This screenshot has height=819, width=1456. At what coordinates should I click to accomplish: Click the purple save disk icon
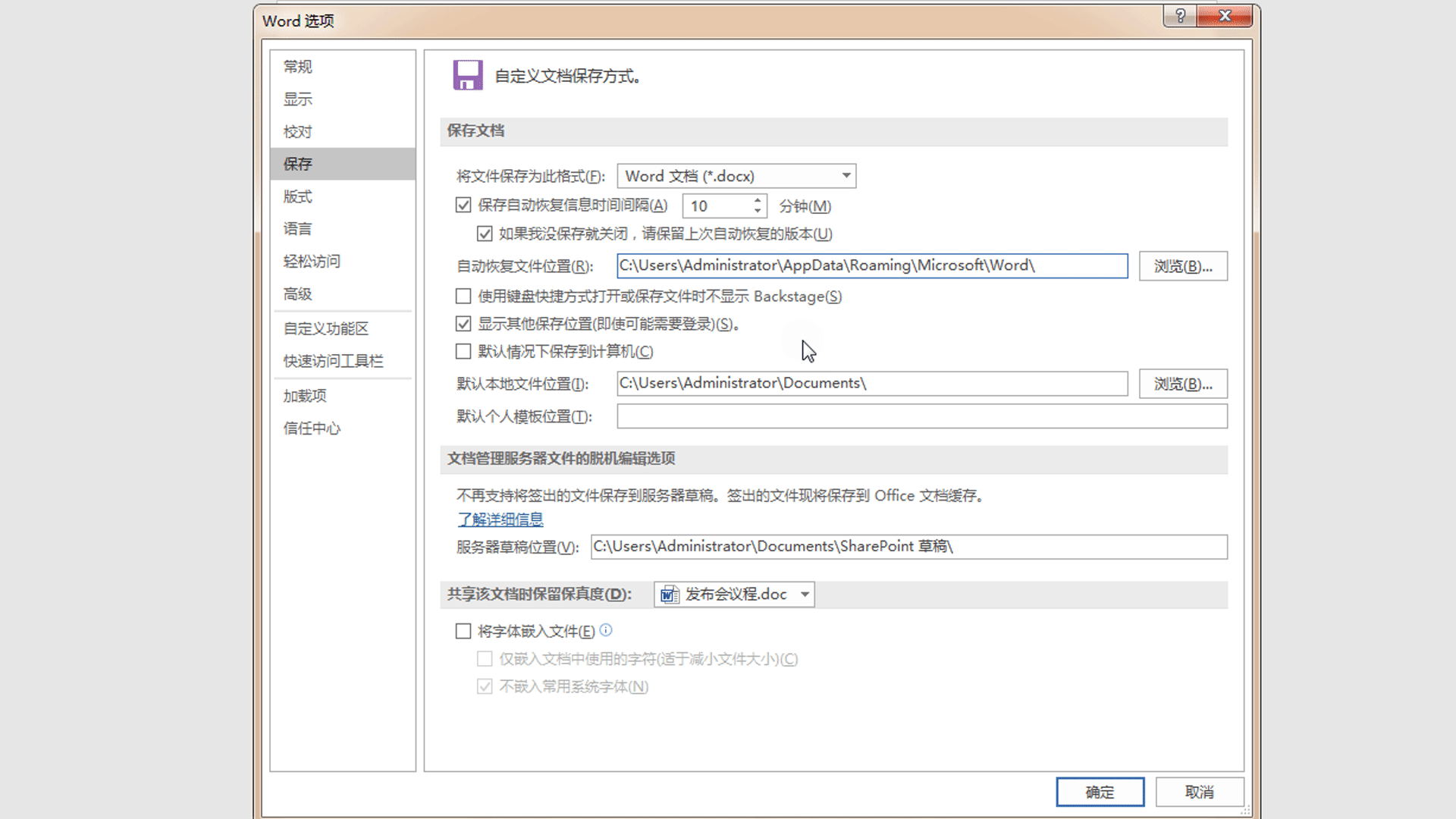468,75
